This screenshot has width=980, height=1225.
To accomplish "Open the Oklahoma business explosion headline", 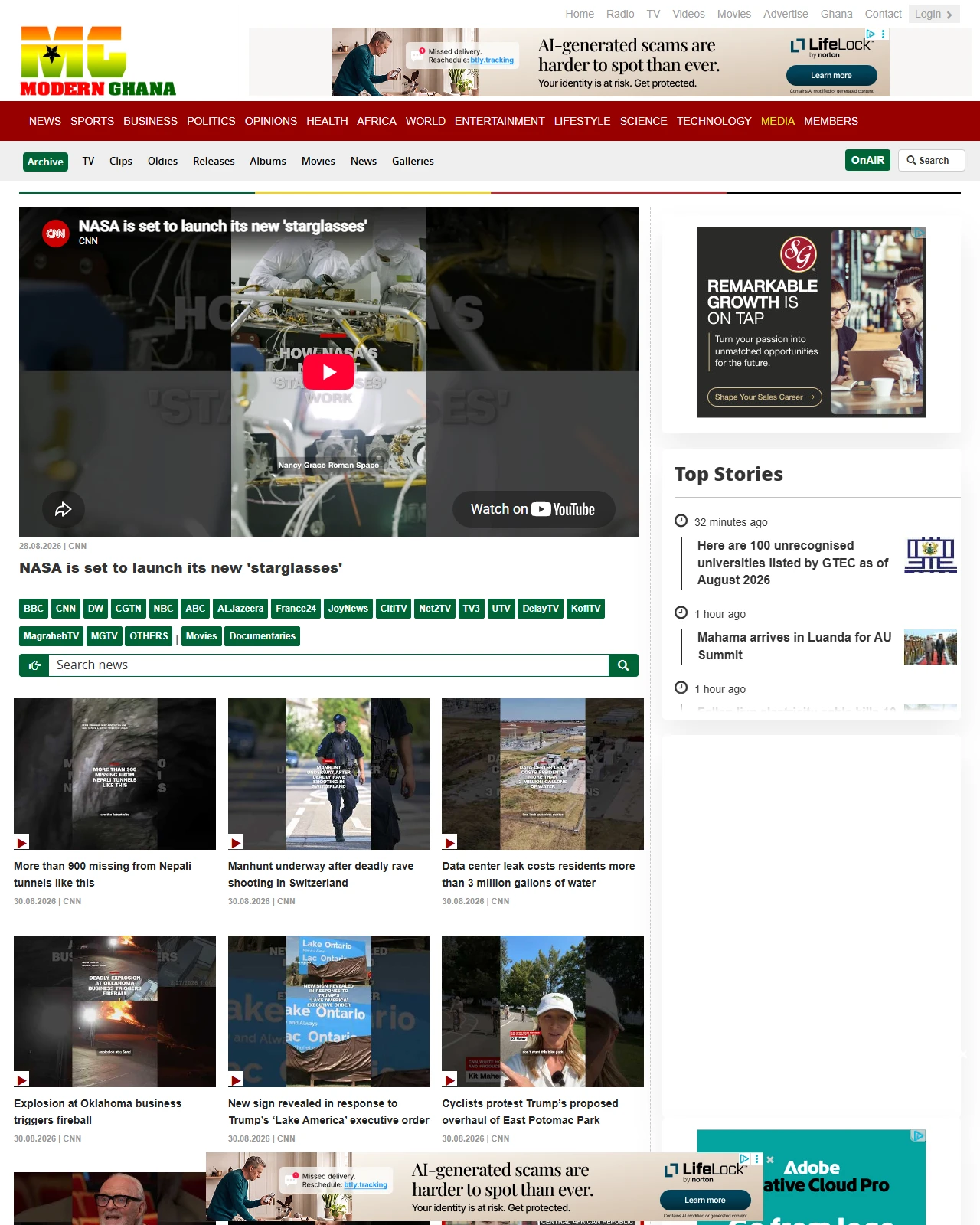I will click(98, 1112).
